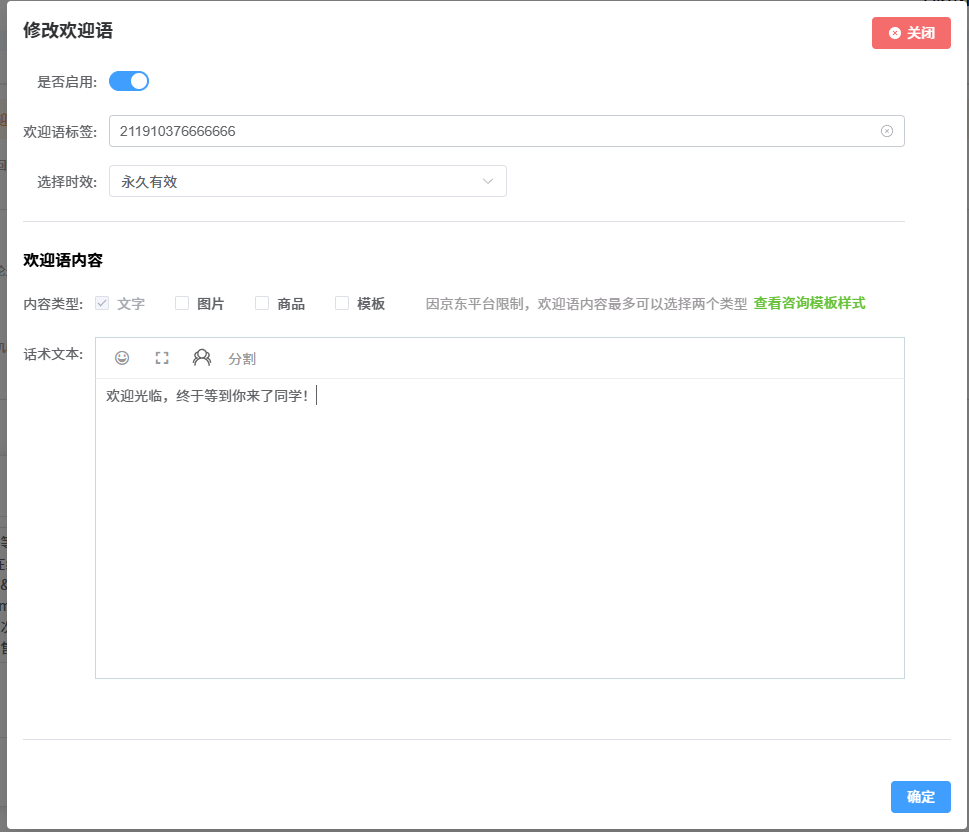
Task: Disable the 是否启用 switch
Action: coord(129,81)
